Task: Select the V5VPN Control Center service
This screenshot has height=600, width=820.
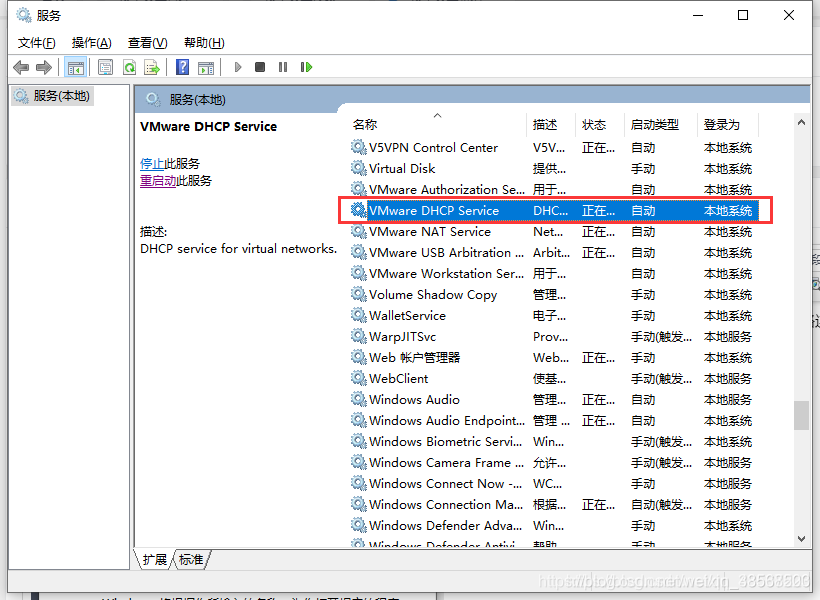Action: coord(554,148)
